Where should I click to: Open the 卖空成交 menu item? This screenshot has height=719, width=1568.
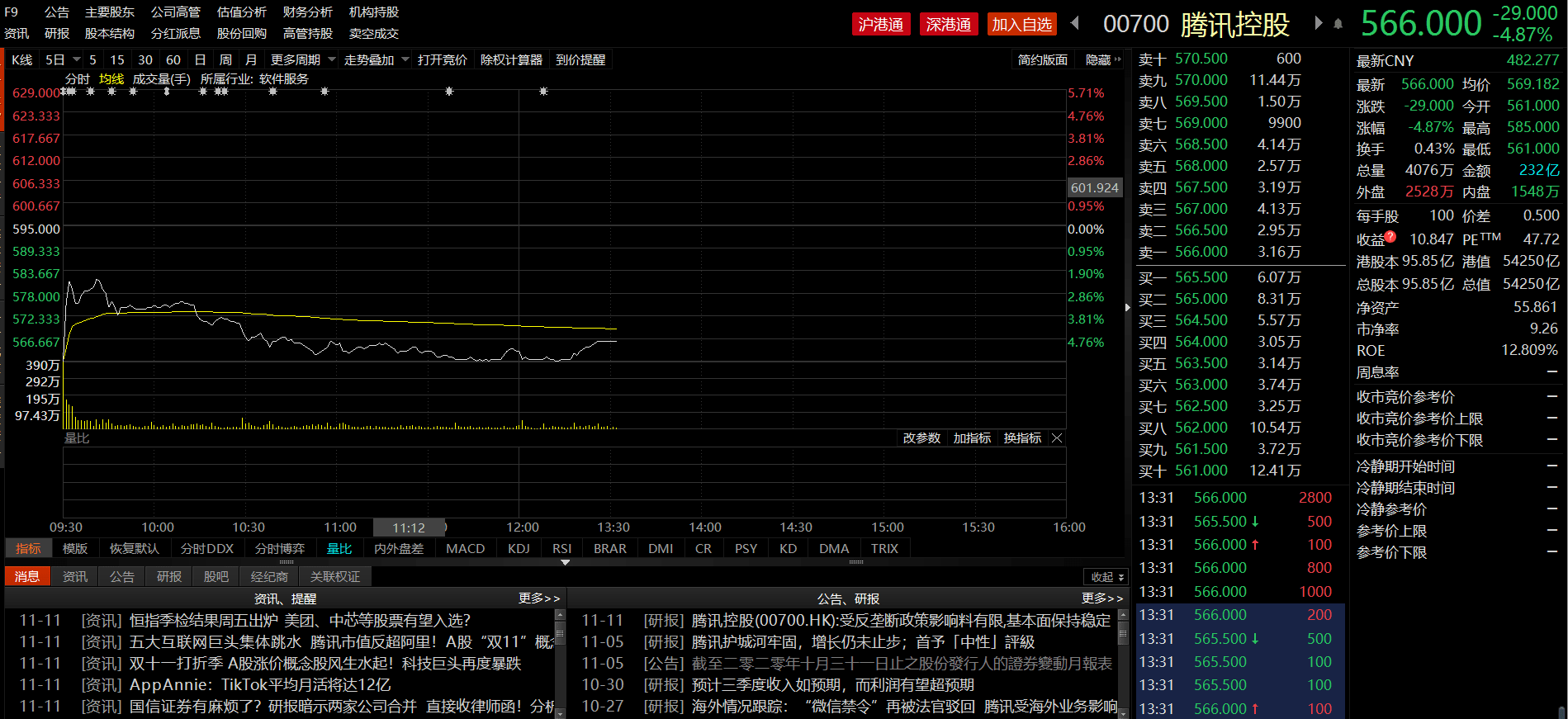pos(374,34)
